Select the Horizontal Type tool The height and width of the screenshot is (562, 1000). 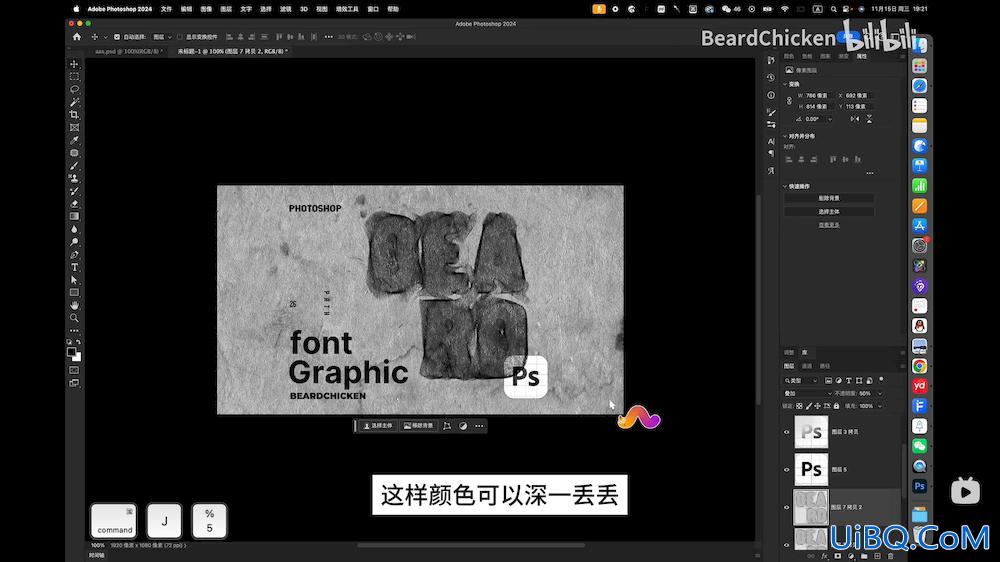pyautogui.click(x=74, y=267)
